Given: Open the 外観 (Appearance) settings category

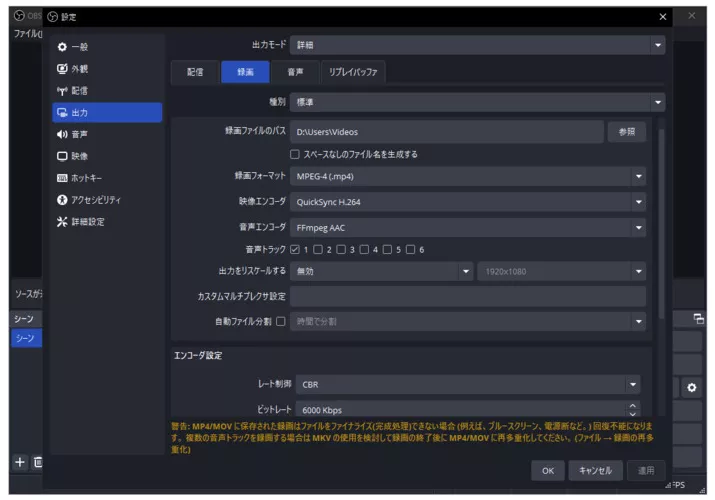Looking at the screenshot, I should coord(107,68).
